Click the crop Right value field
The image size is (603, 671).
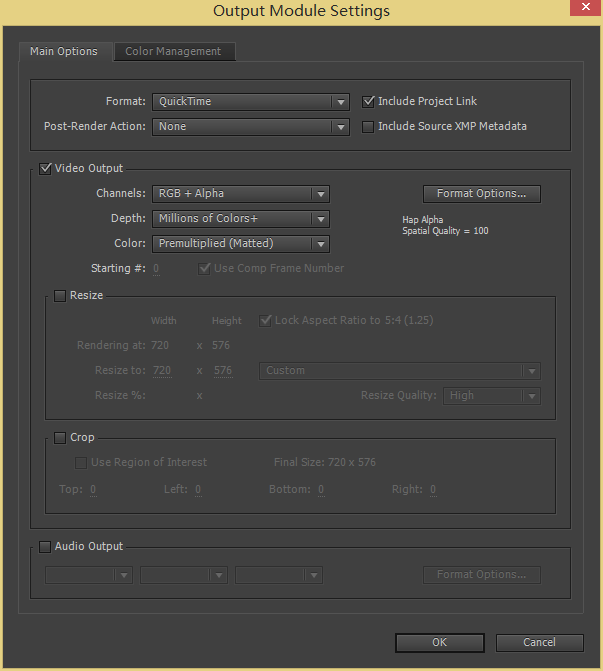pyautogui.click(x=433, y=490)
